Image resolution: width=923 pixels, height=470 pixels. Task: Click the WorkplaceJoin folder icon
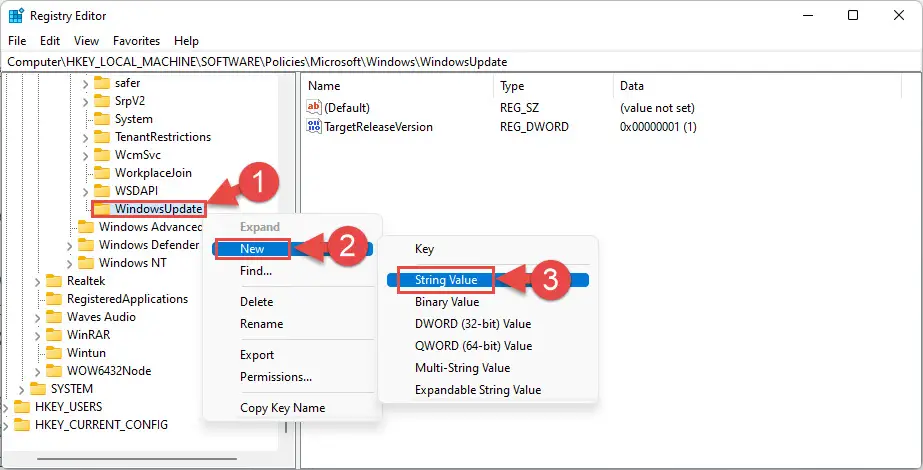point(102,173)
